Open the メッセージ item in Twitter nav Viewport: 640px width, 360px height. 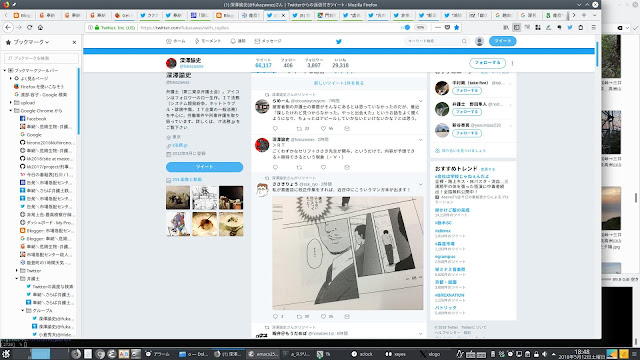[268, 41]
